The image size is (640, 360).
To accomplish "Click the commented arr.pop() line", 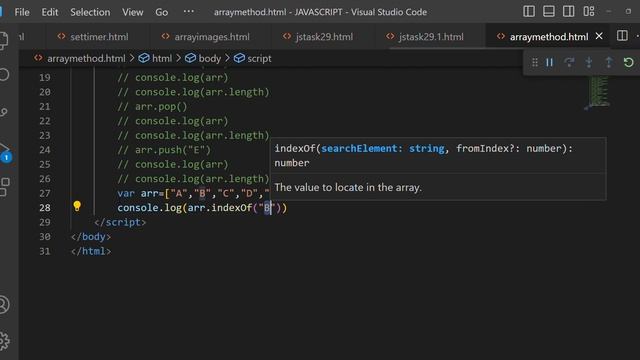I will pyautogui.click(x=152, y=107).
